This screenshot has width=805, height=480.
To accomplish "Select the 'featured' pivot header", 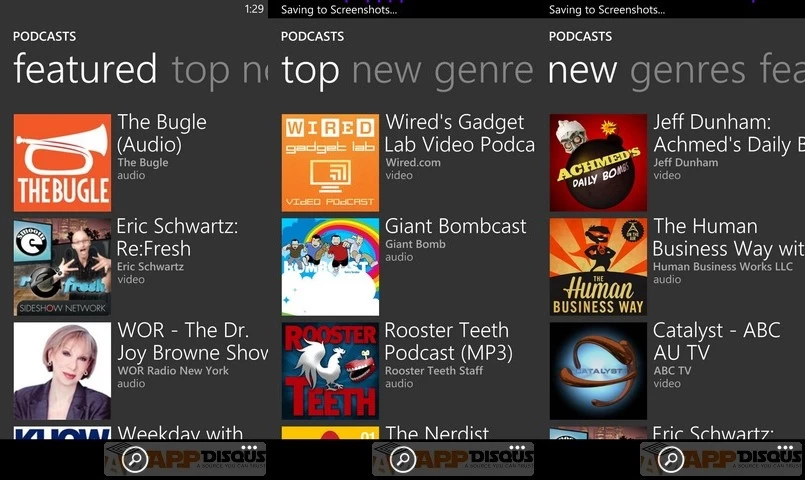I will (x=85, y=68).
